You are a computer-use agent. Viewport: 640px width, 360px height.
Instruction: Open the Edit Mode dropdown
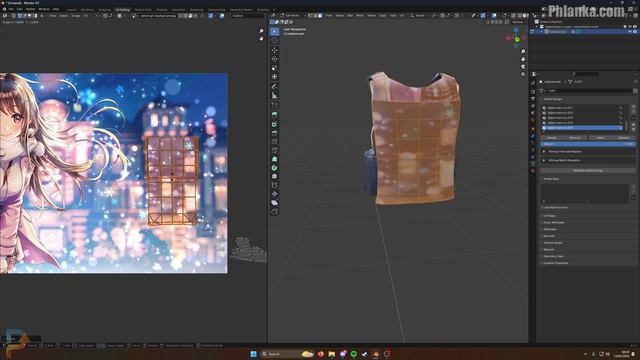293,16
